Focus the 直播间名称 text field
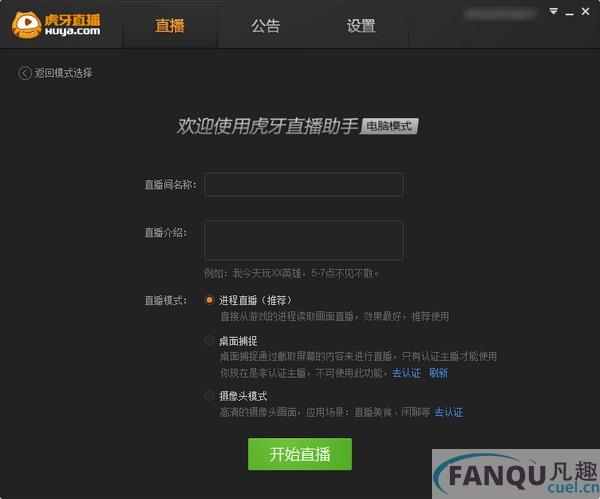This screenshot has width=600, height=499. [x=304, y=184]
